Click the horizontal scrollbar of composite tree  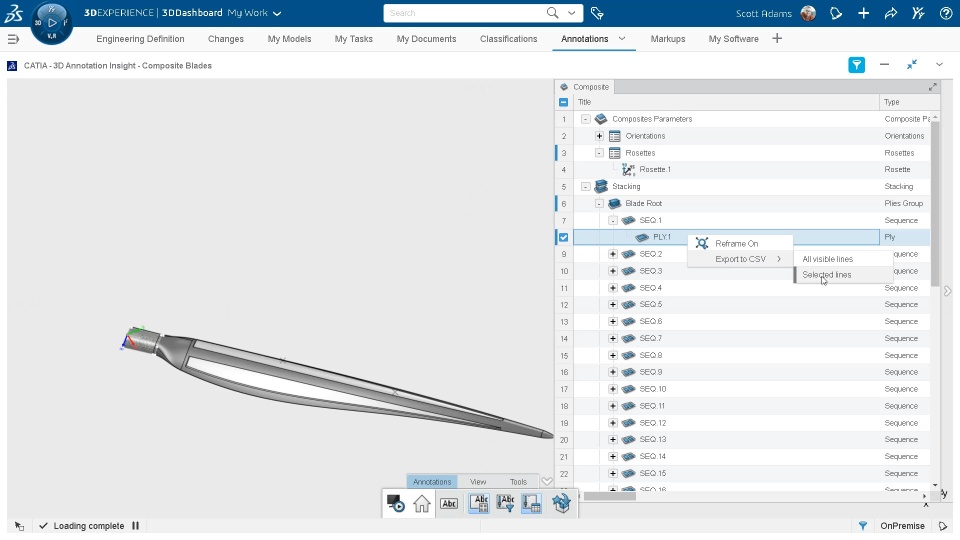tap(610, 496)
